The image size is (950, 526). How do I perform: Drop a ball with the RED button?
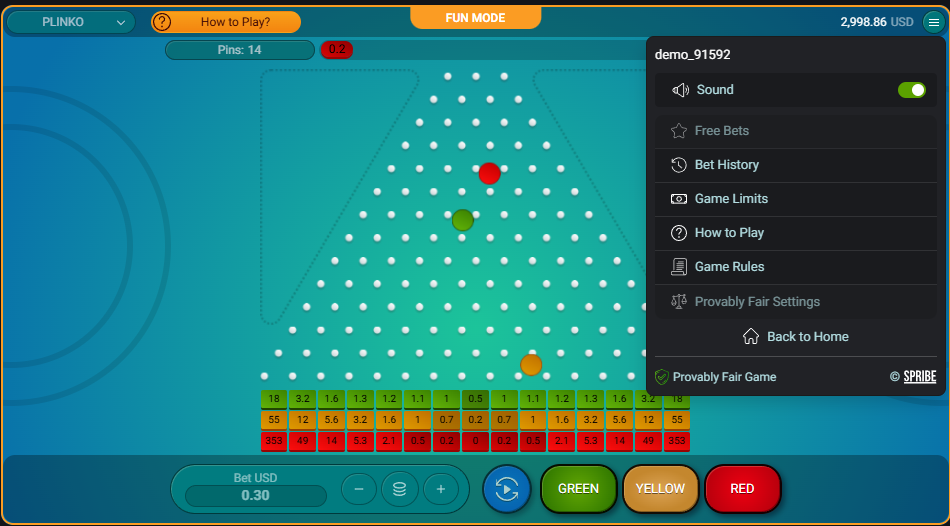[743, 489]
